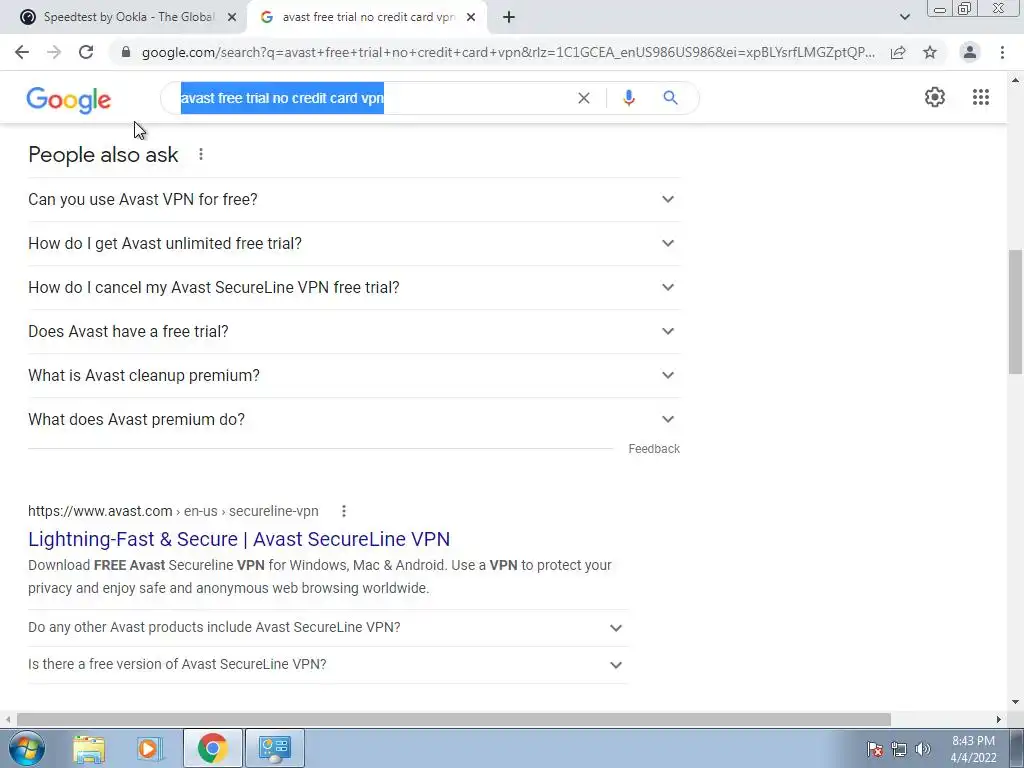Viewport: 1024px width, 768px height.
Task: Click the volume speaker tray icon
Action: coord(923,749)
